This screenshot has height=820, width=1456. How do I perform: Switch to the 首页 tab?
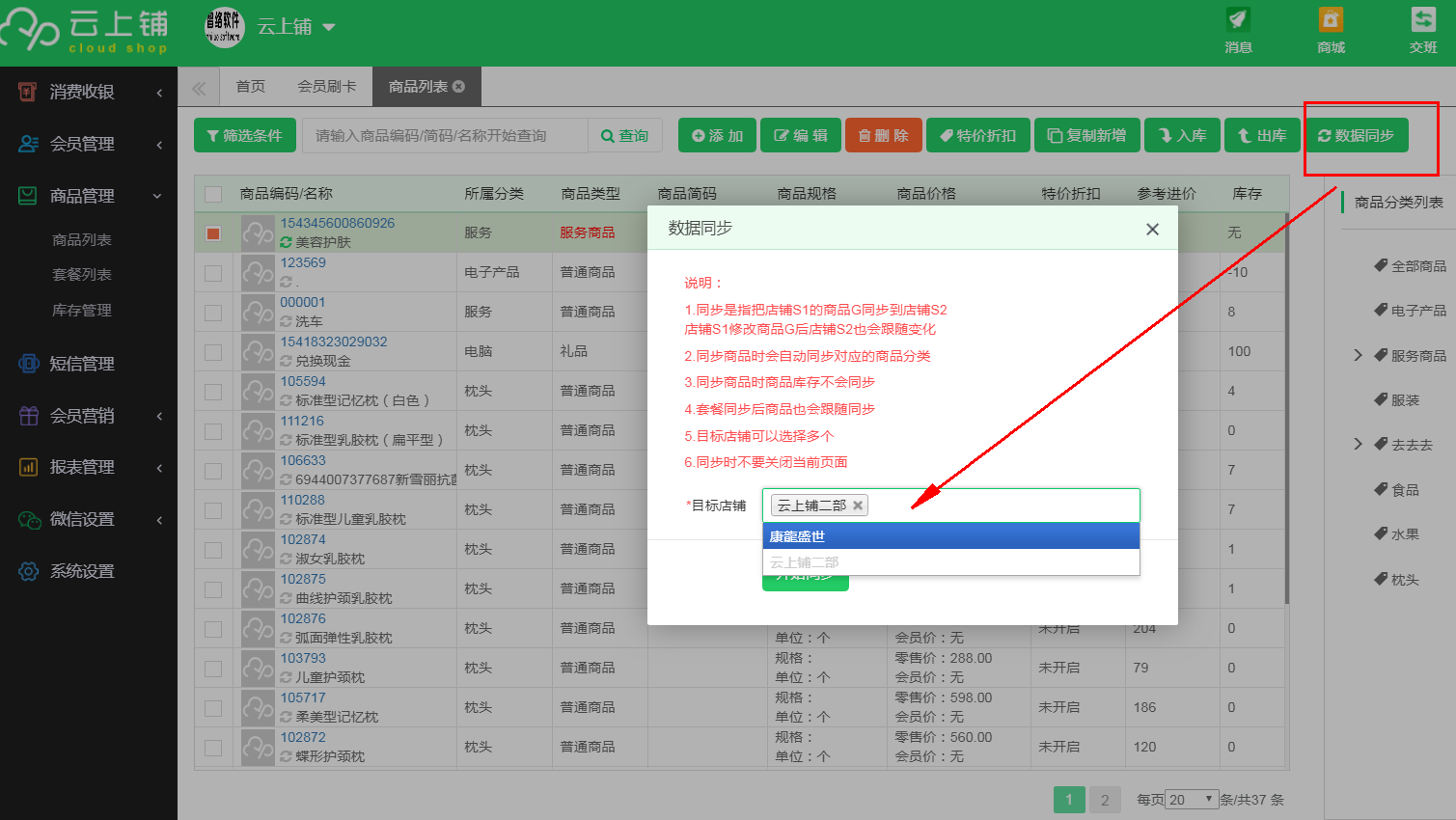coord(251,87)
